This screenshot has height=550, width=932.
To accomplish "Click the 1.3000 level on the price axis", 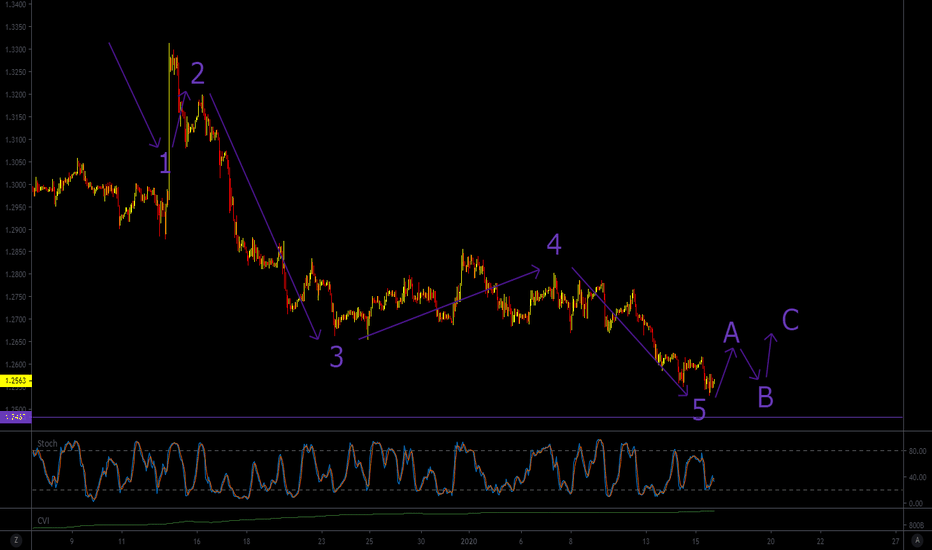I will click(x=16, y=185).
